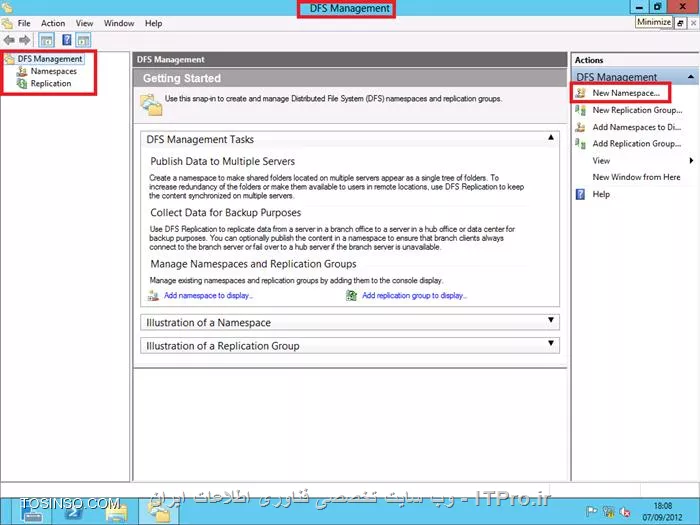Image resolution: width=700 pixels, height=525 pixels.
Task: Open the View menu in the menu bar
Action: click(x=84, y=23)
